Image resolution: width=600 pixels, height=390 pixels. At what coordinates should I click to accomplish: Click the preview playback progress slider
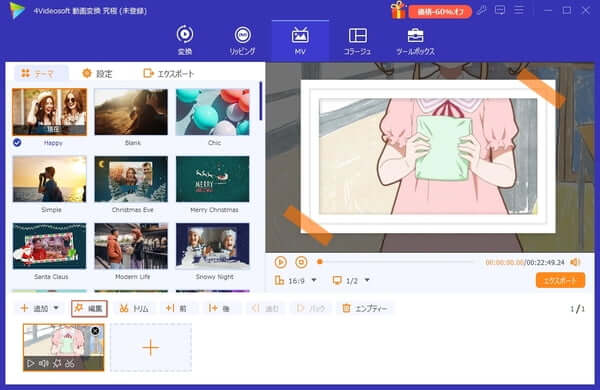[x=396, y=262]
